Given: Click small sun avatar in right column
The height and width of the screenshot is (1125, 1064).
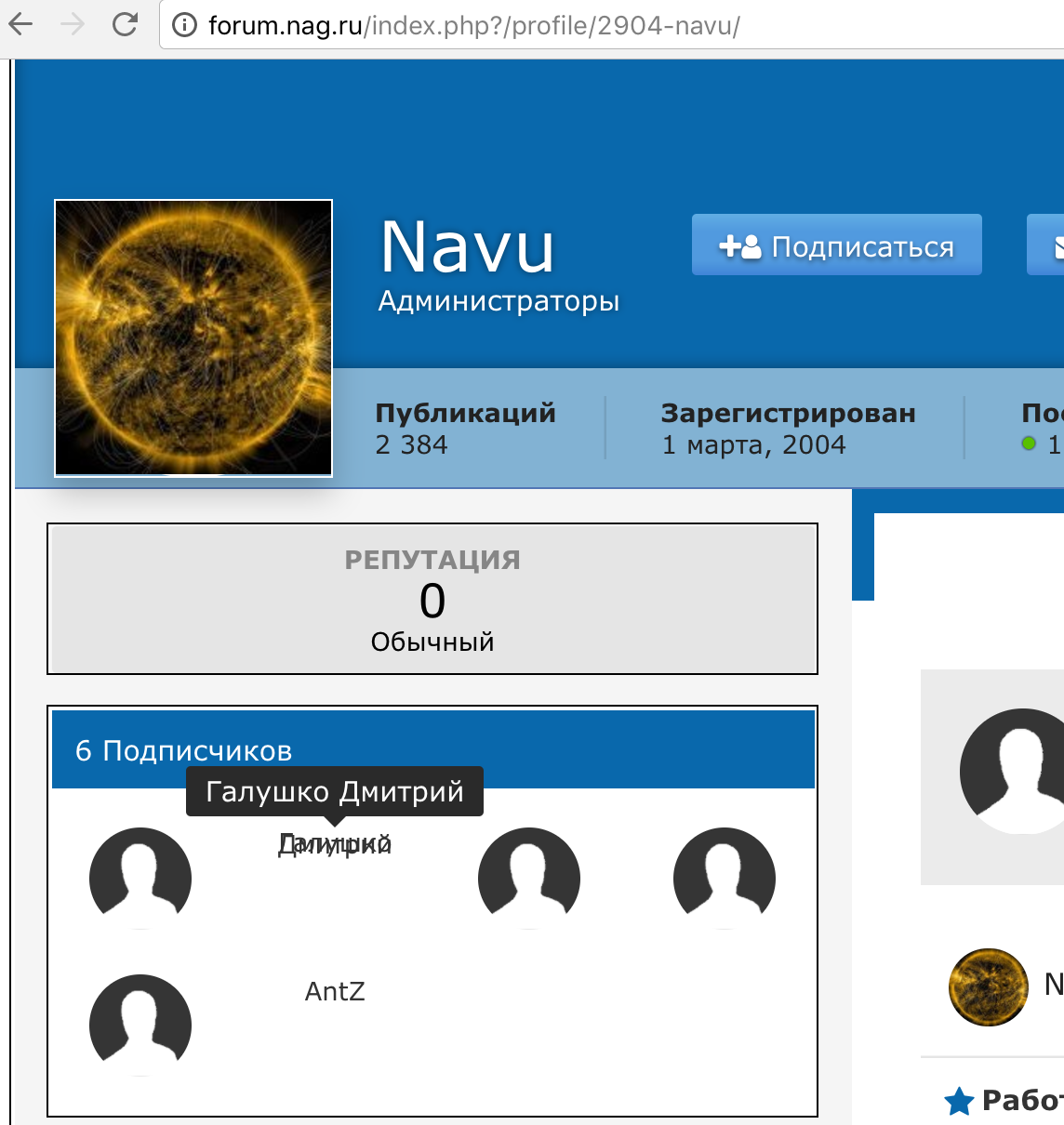Looking at the screenshot, I should (x=989, y=987).
